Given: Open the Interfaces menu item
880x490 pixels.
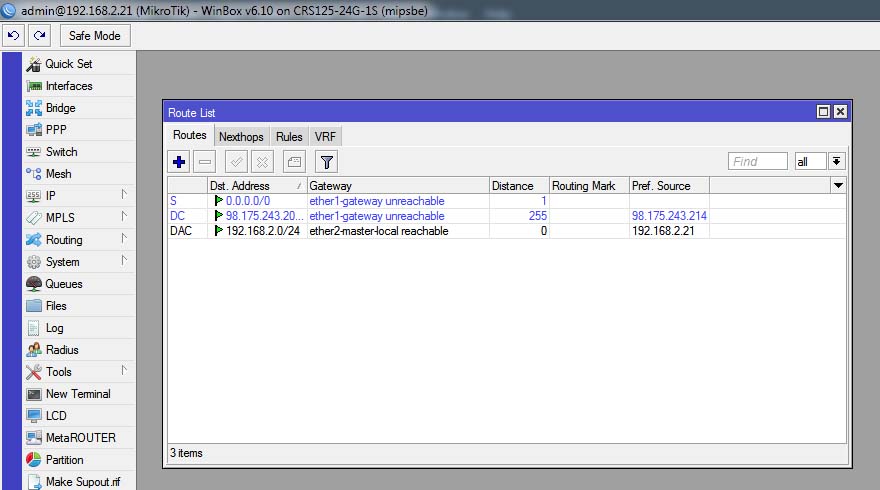Looking at the screenshot, I should coord(79,86).
